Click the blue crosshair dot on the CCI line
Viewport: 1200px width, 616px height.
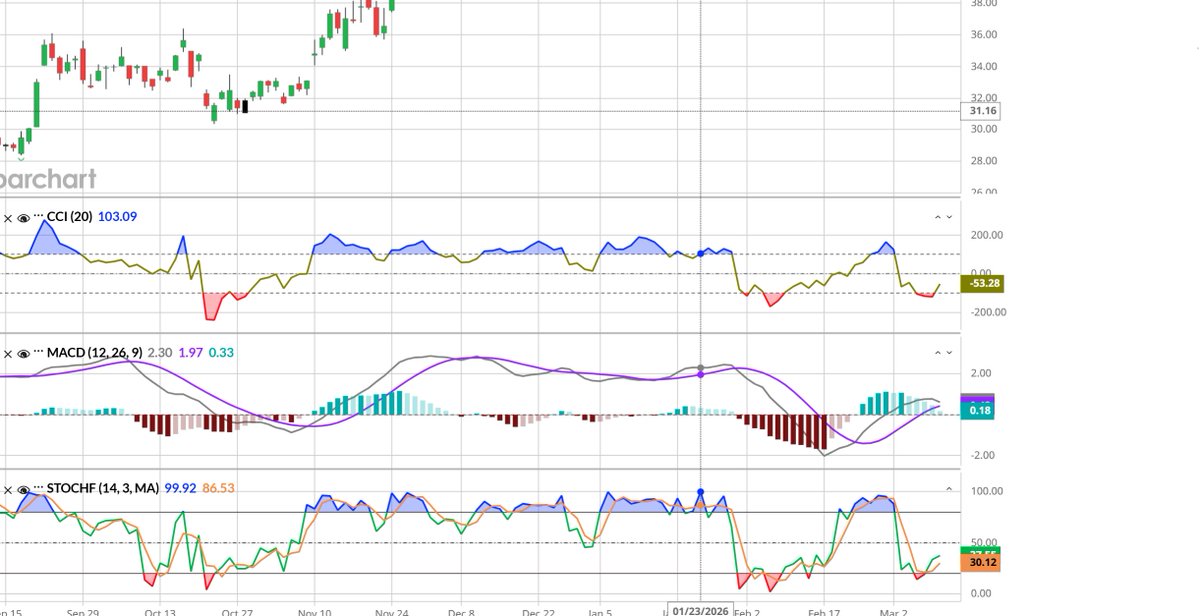coord(700,253)
